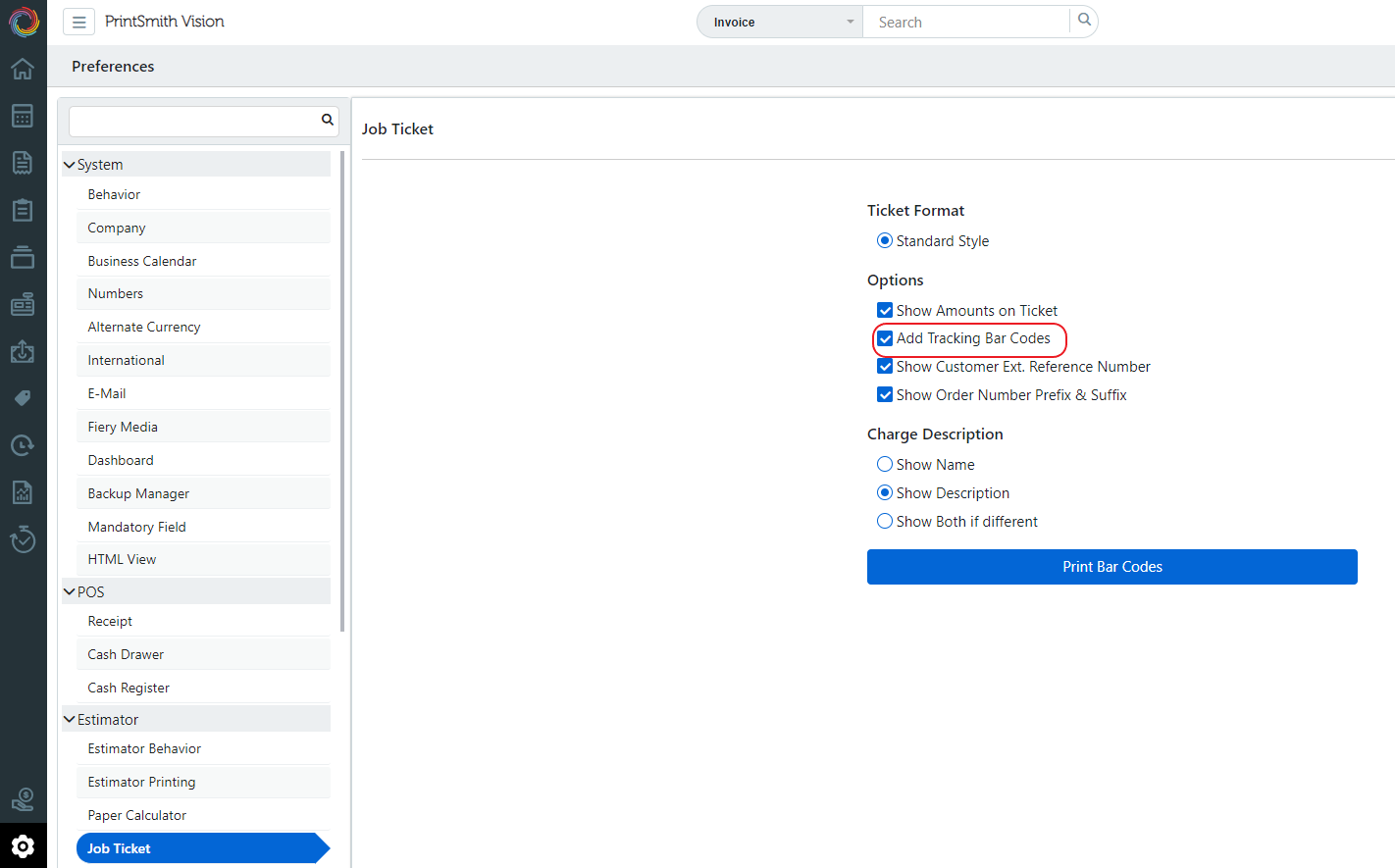The image size is (1395, 868).
Task: Click the PrintSmith Vision swirl logo
Action: 24,22
